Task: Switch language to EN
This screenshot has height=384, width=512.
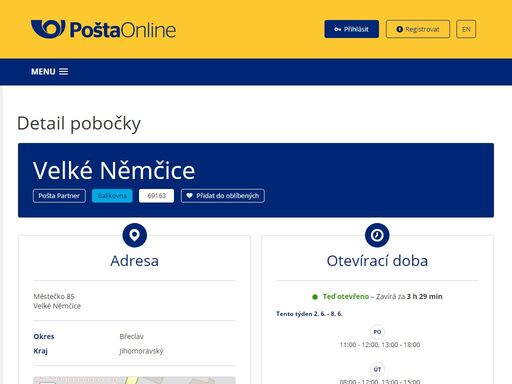Action: (x=466, y=29)
